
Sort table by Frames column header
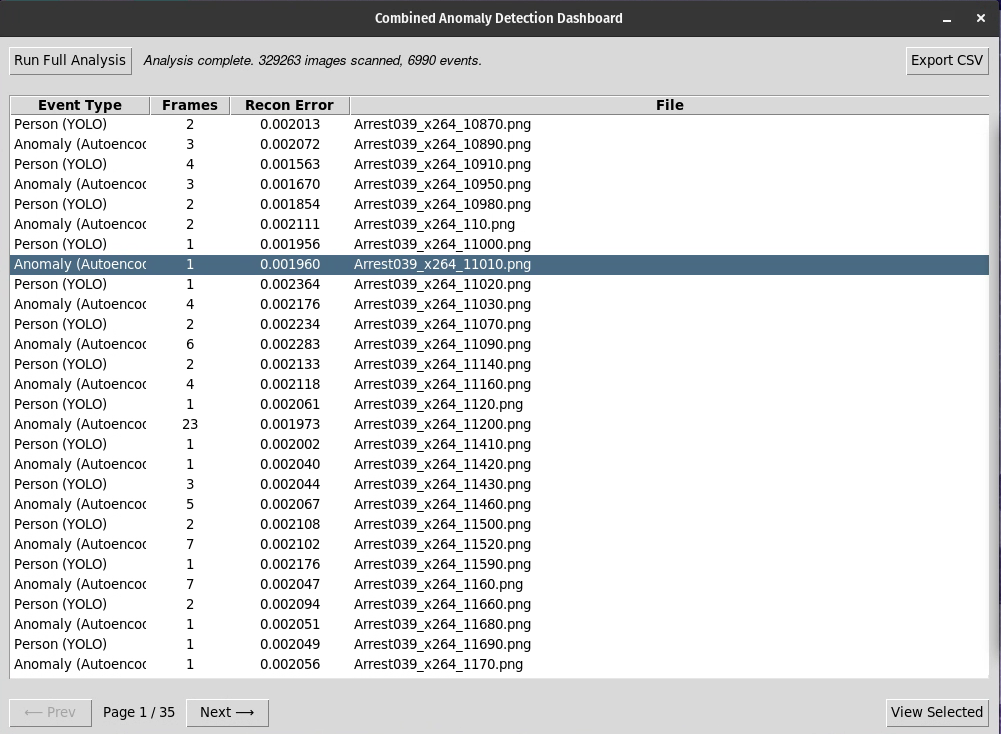(x=190, y=105)
